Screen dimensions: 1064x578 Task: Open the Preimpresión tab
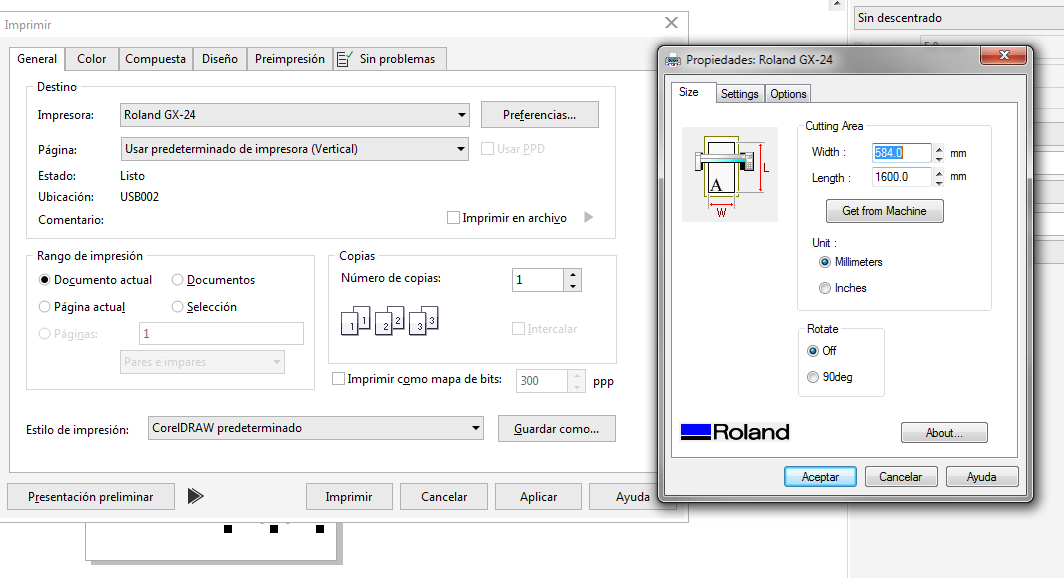click(290, 59)
